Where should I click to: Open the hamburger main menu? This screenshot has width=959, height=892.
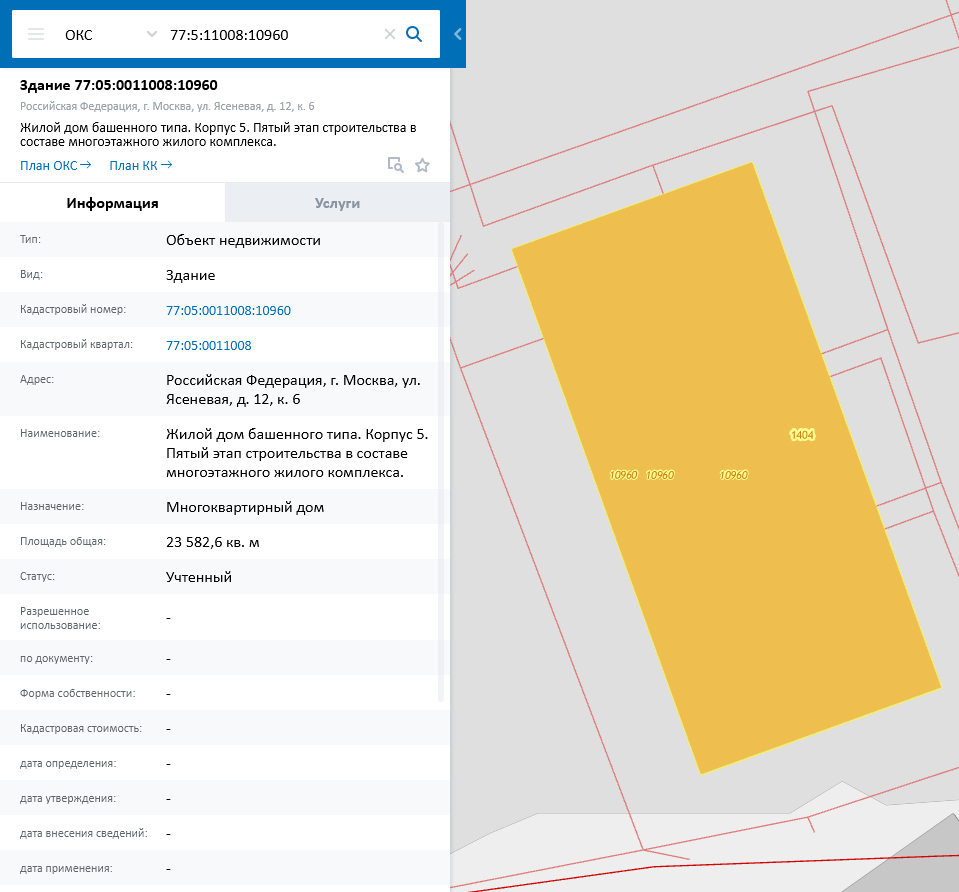pos(36,34)
